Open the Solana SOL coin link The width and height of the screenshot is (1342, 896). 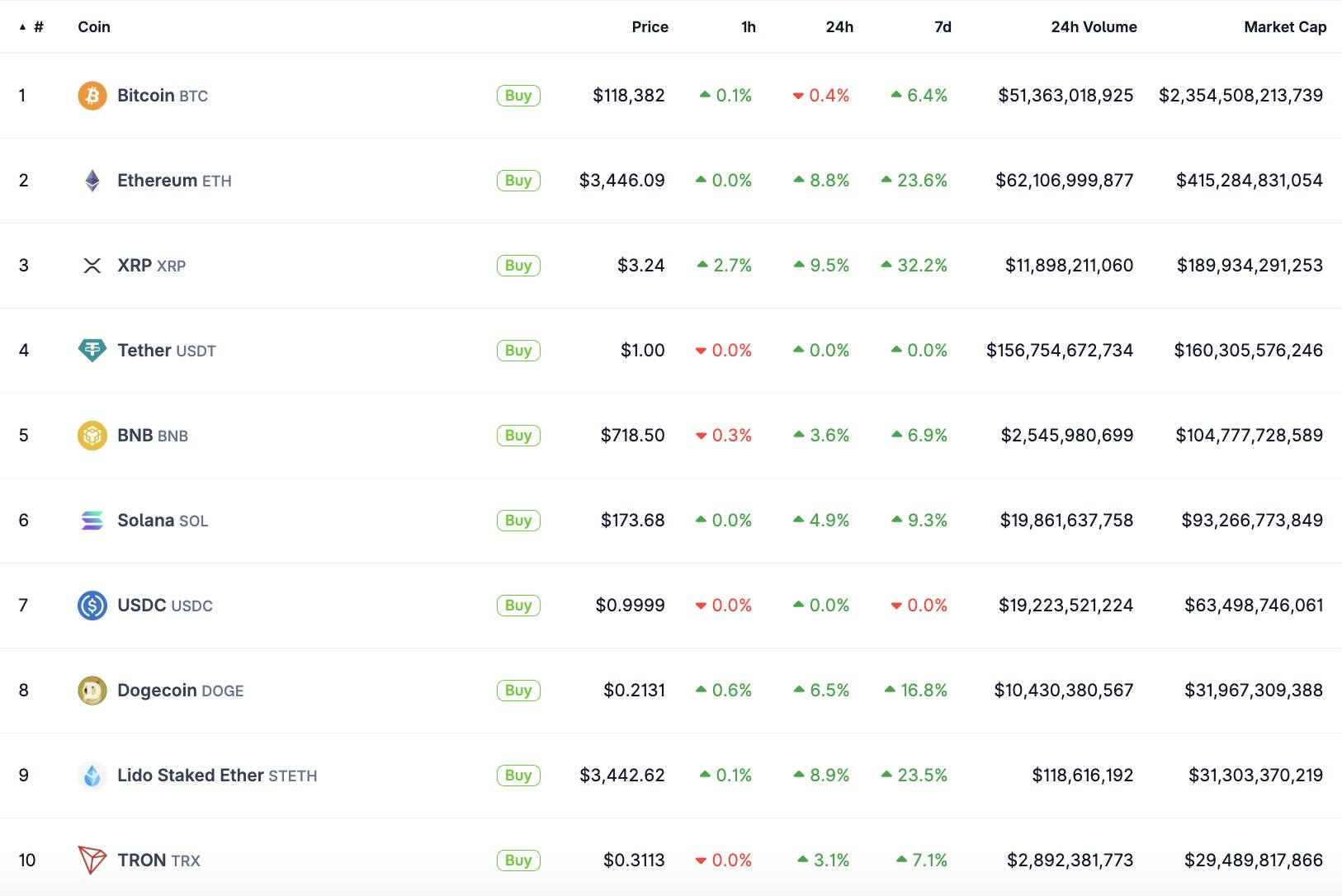pos(163,521)
